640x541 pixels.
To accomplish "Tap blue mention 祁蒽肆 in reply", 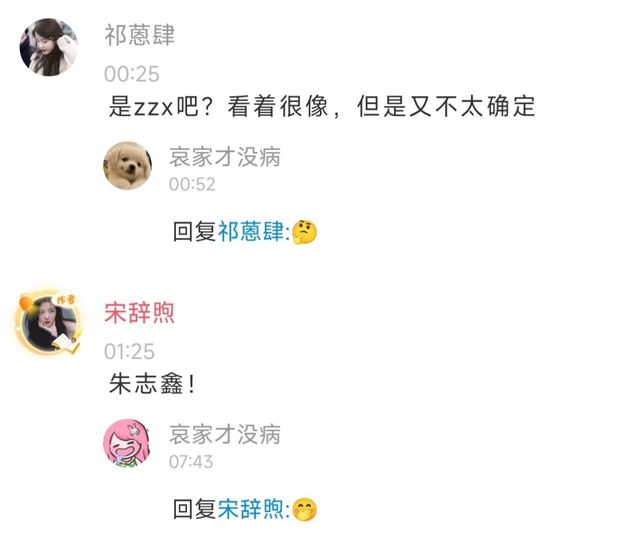I will click(x=251, y=232).
